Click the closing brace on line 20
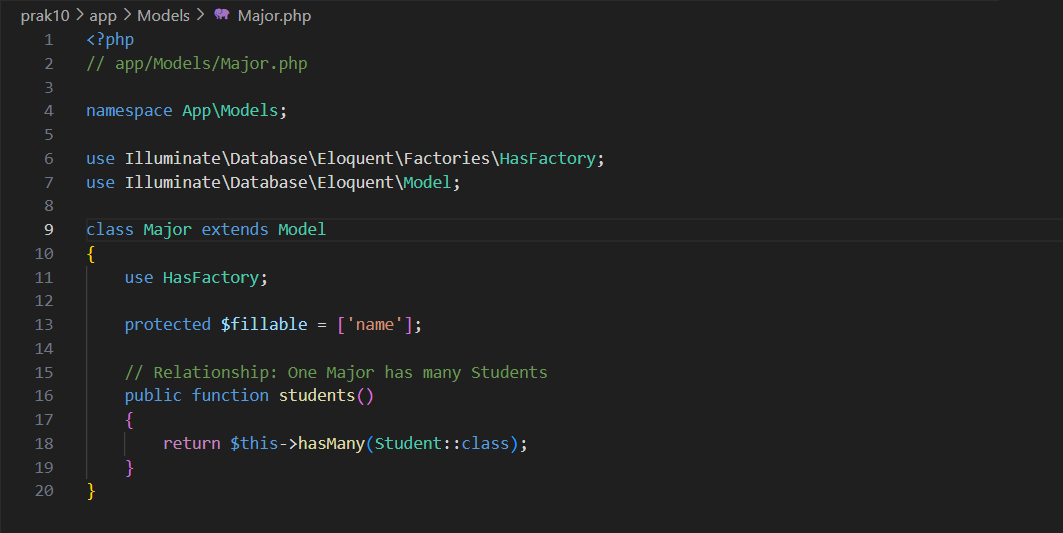 91,491
